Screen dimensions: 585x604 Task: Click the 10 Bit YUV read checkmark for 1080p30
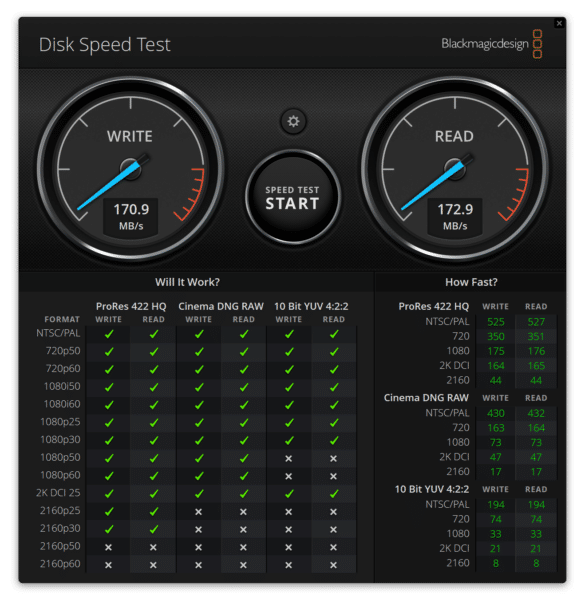(x=334, y=440)
